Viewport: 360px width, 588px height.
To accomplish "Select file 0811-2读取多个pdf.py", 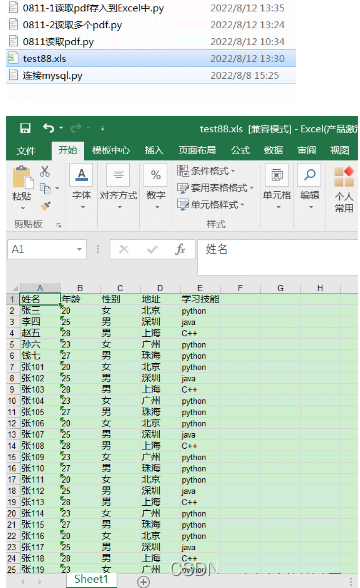I will click(151, 25).
